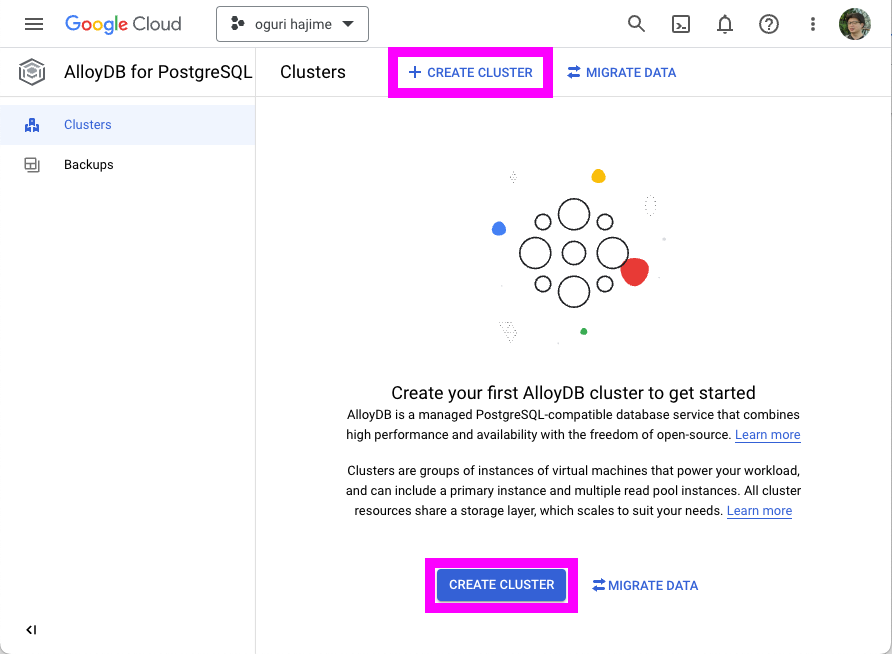
Task: Collapse the left sidebar with the chevron
Action: pyautogui.click(x=31, y=630)
